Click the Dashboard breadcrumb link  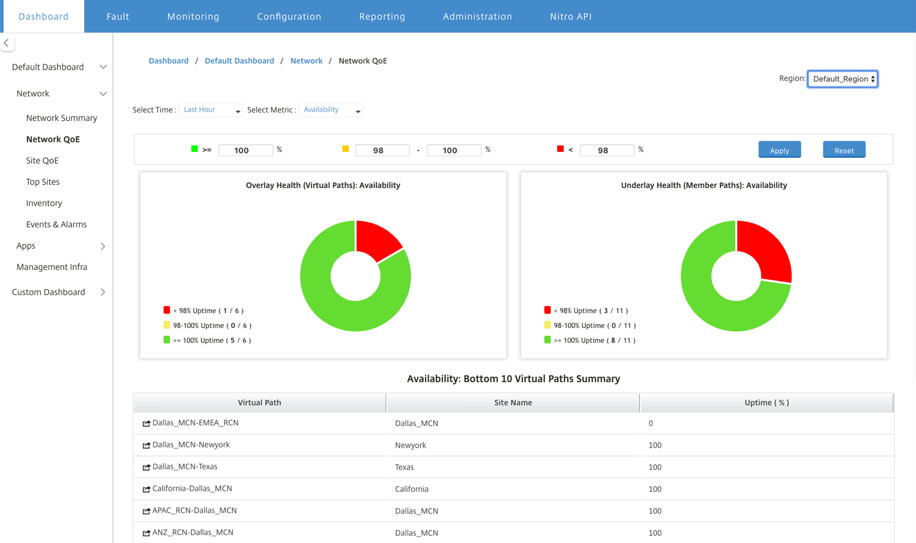click(168, 61)
